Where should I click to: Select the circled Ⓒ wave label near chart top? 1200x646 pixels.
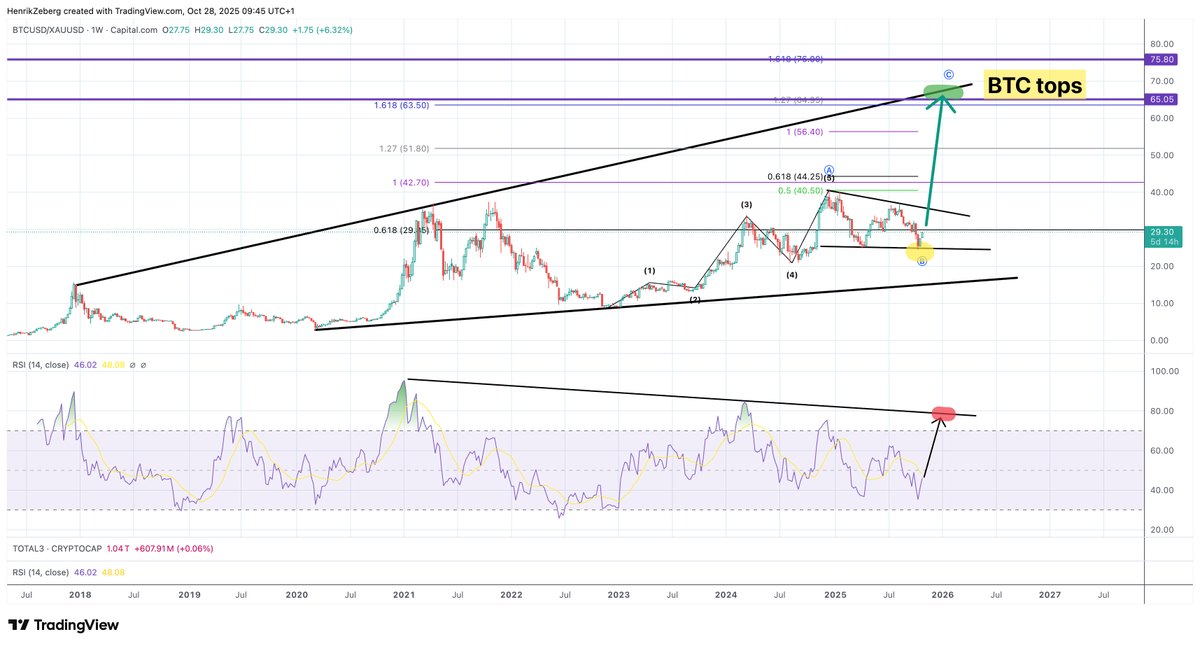point(948,73)
